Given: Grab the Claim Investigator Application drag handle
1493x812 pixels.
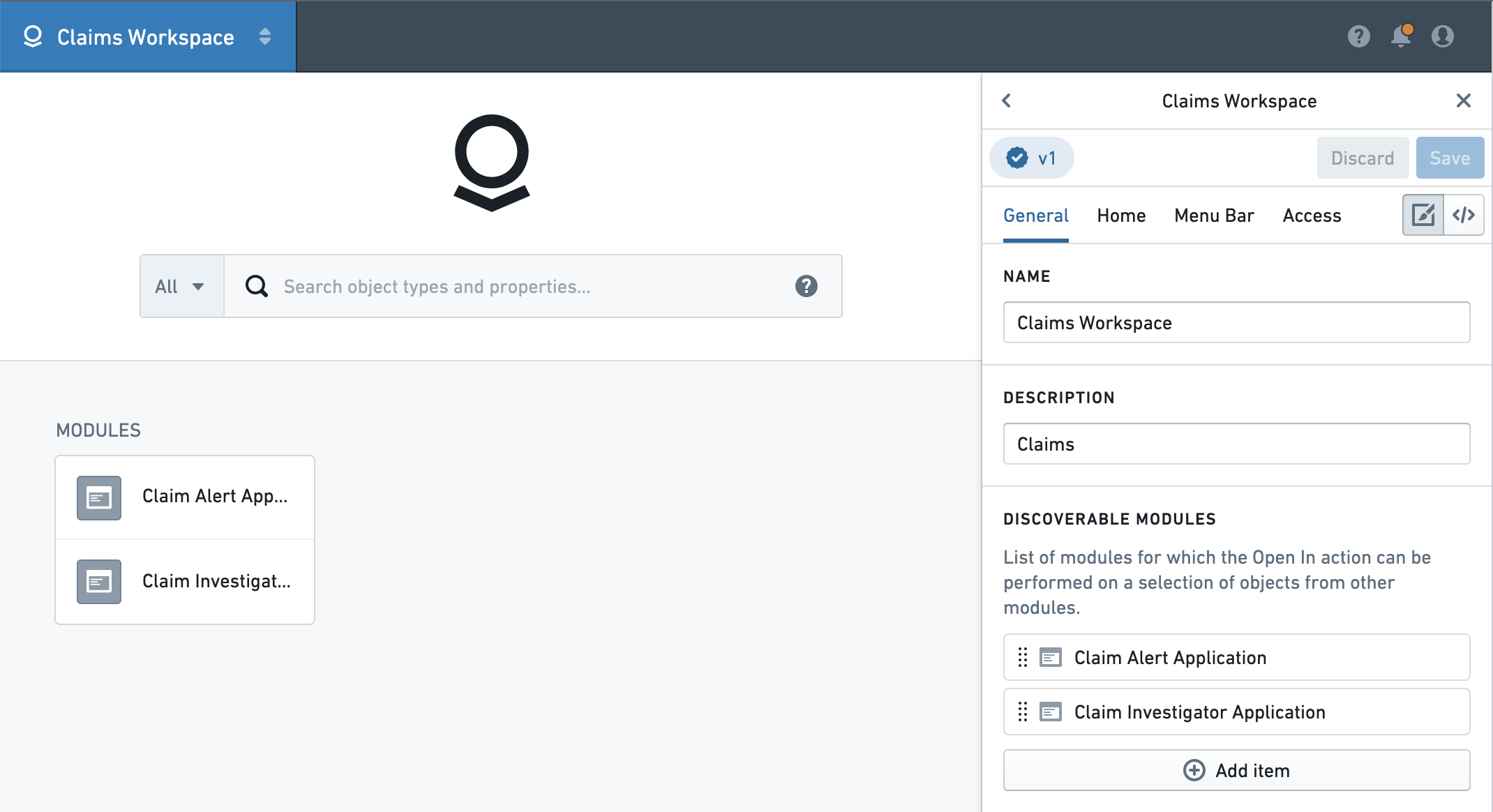Looking at the screenshot, I should (1023, 712).
